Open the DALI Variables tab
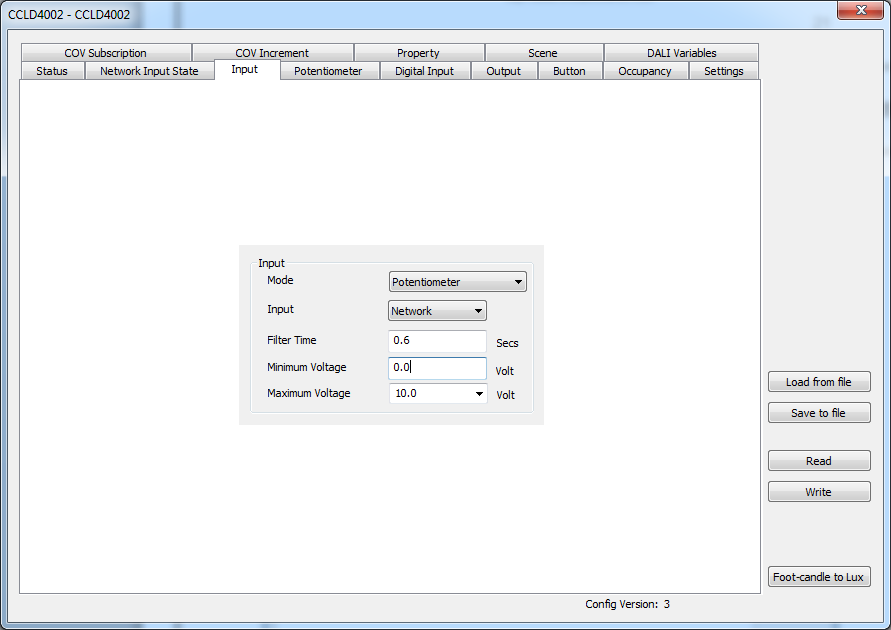 (x=681, y=53)
